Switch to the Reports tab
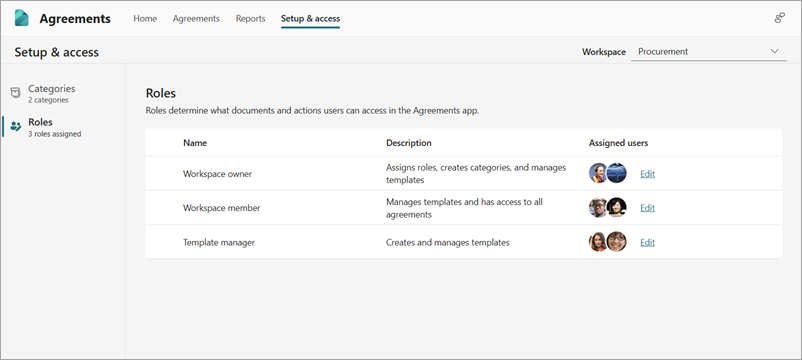Screen dimensions: 802x360 [251, 18]
